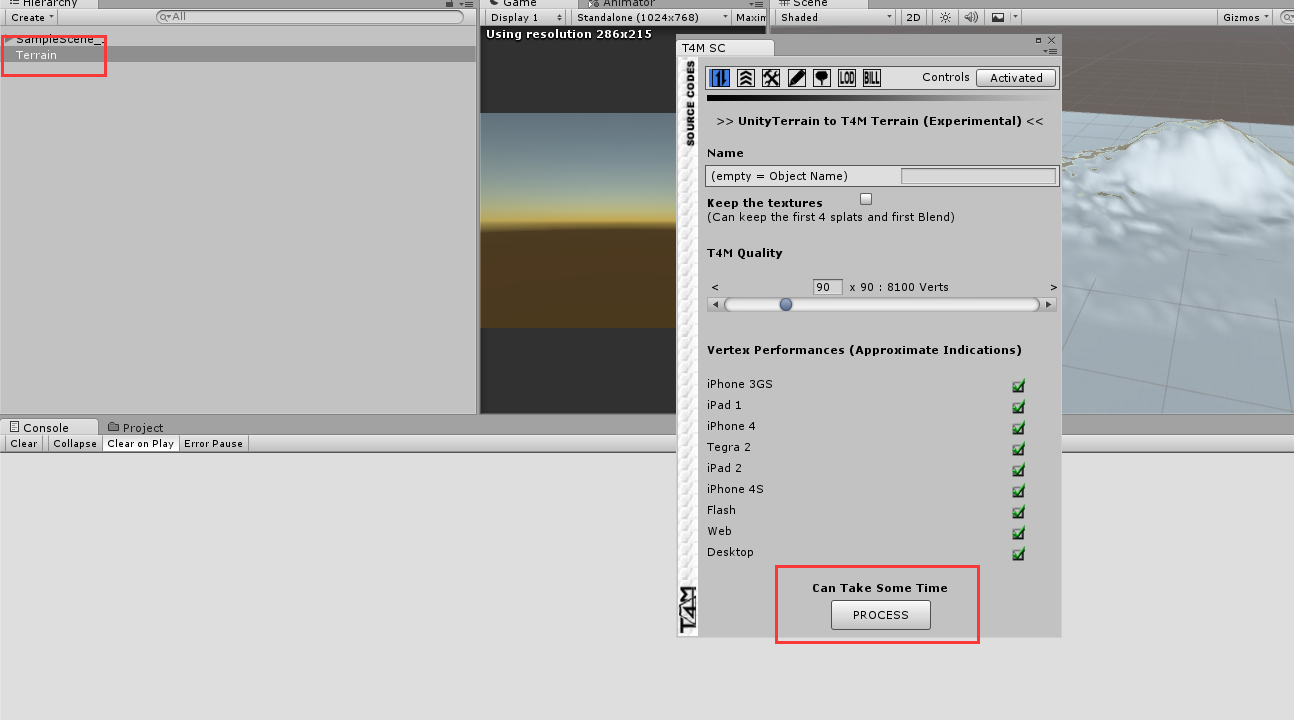The width and height of the screenshot is (1294, 720).
Task: Toggle Clear on Play in Console
Action: (140, 443)
